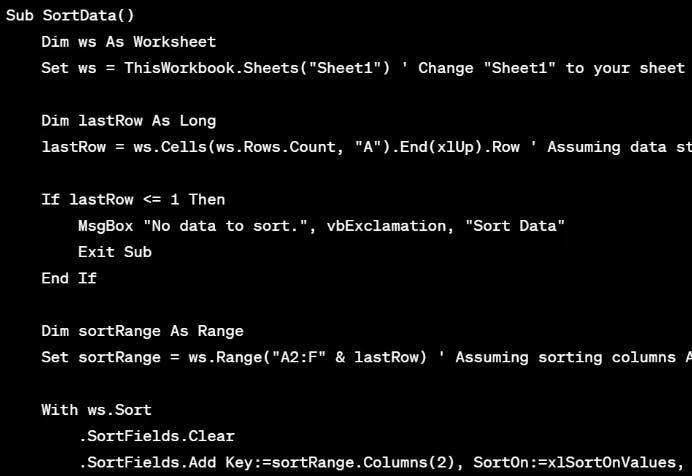This screenshot has height=476, width=692.
Task: Click the '.SortFields.Clear' statement
Action: pos(156,436)
